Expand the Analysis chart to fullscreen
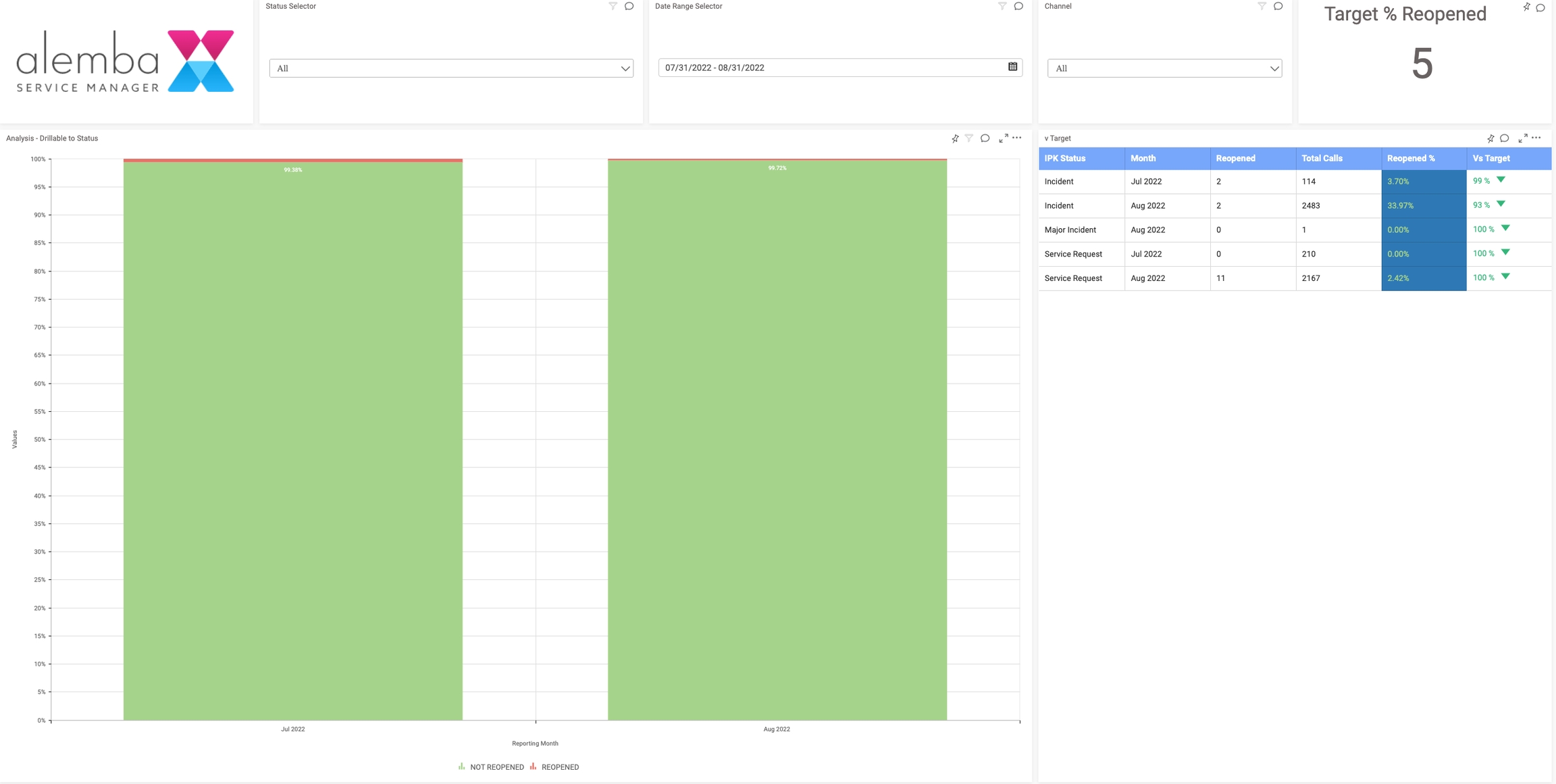The image size is (1556, 784). click(x=1004, y=138)
